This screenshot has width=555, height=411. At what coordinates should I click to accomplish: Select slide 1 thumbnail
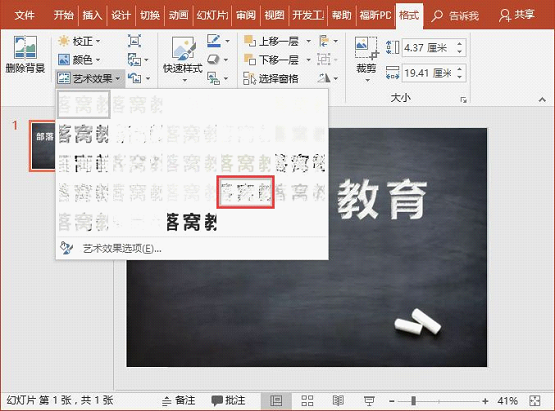[x=42, y=146]
